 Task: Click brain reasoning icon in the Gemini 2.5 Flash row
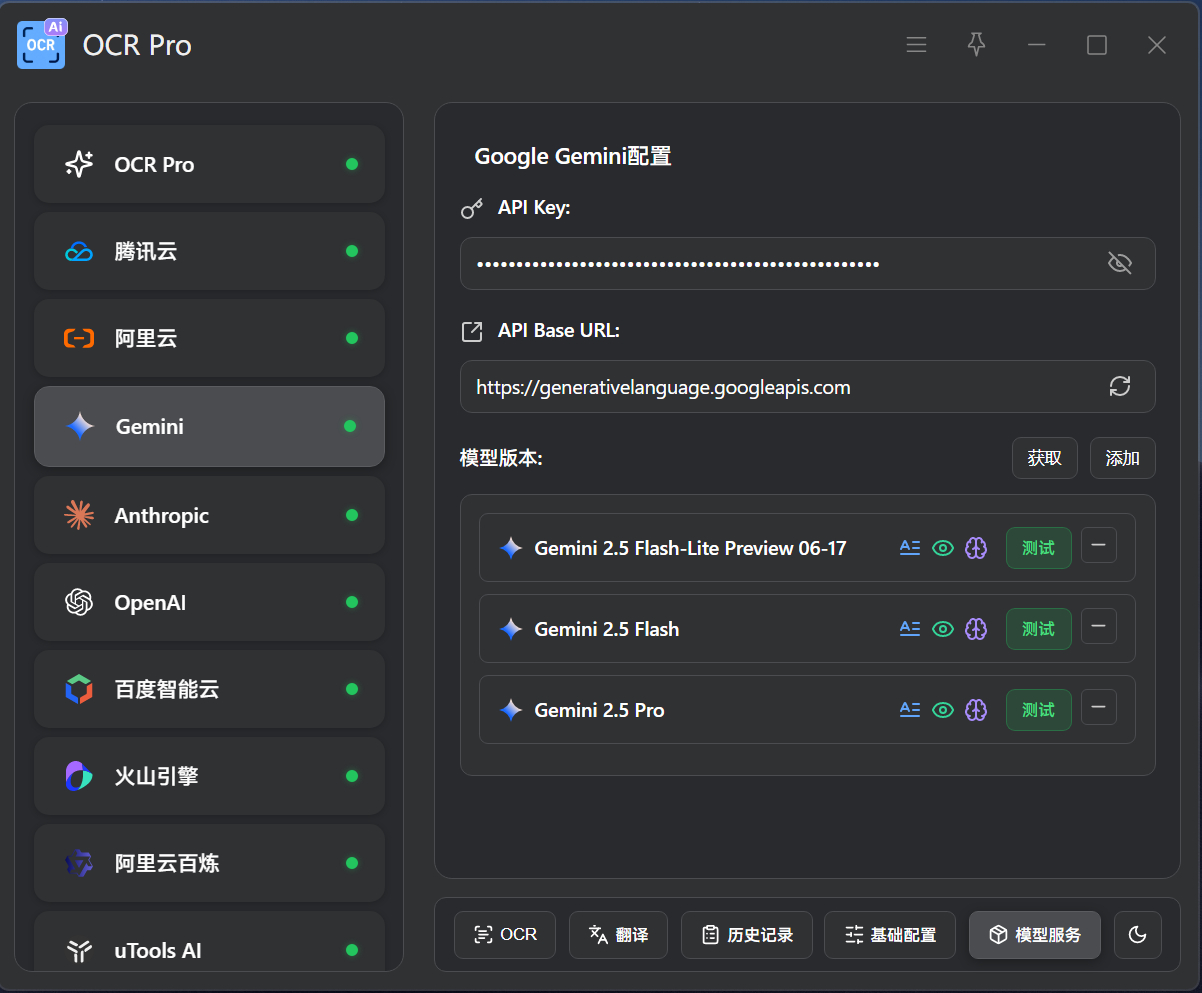976,628
